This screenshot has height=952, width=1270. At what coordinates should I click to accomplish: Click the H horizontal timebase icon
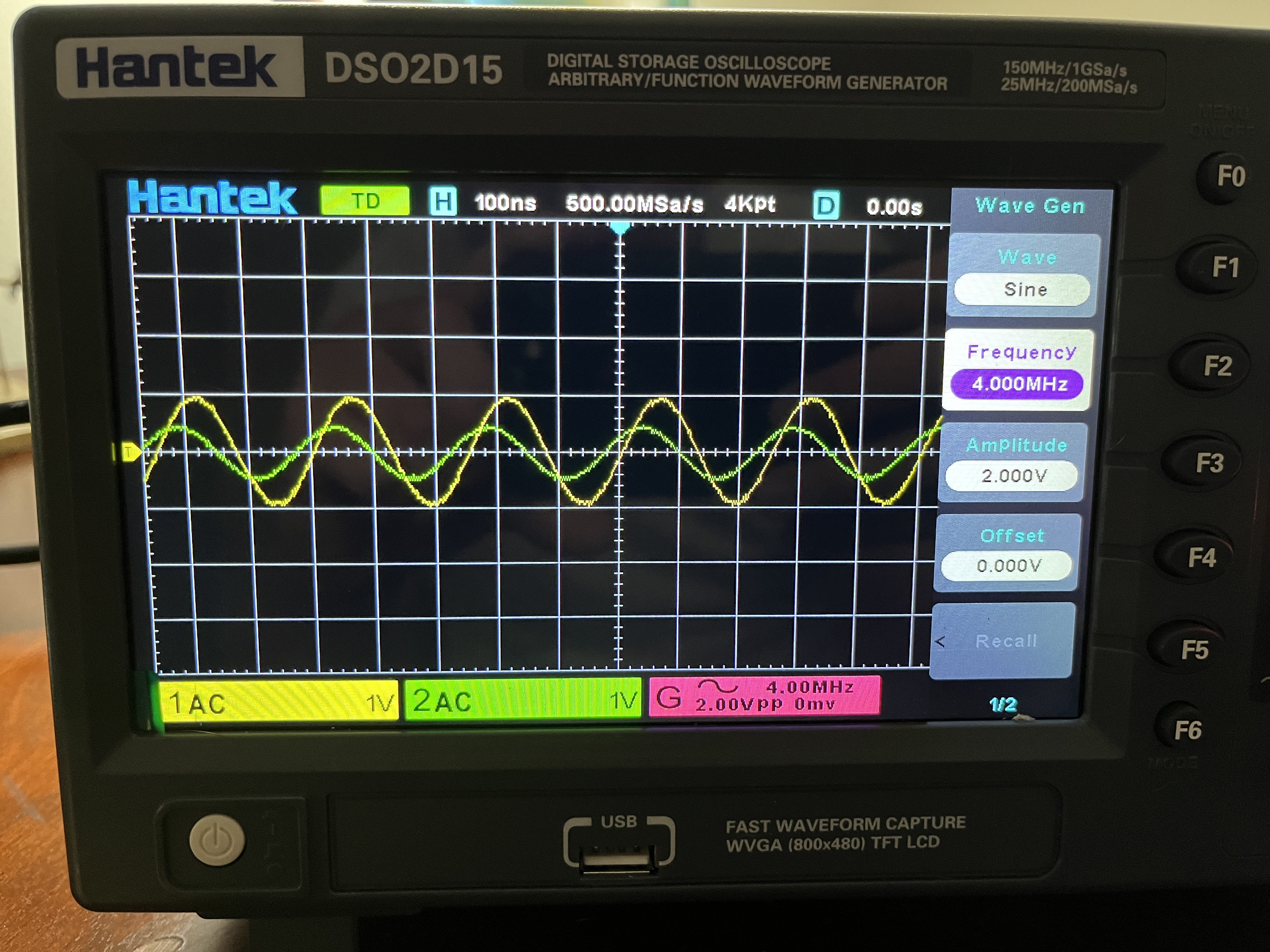coord(443,201)
